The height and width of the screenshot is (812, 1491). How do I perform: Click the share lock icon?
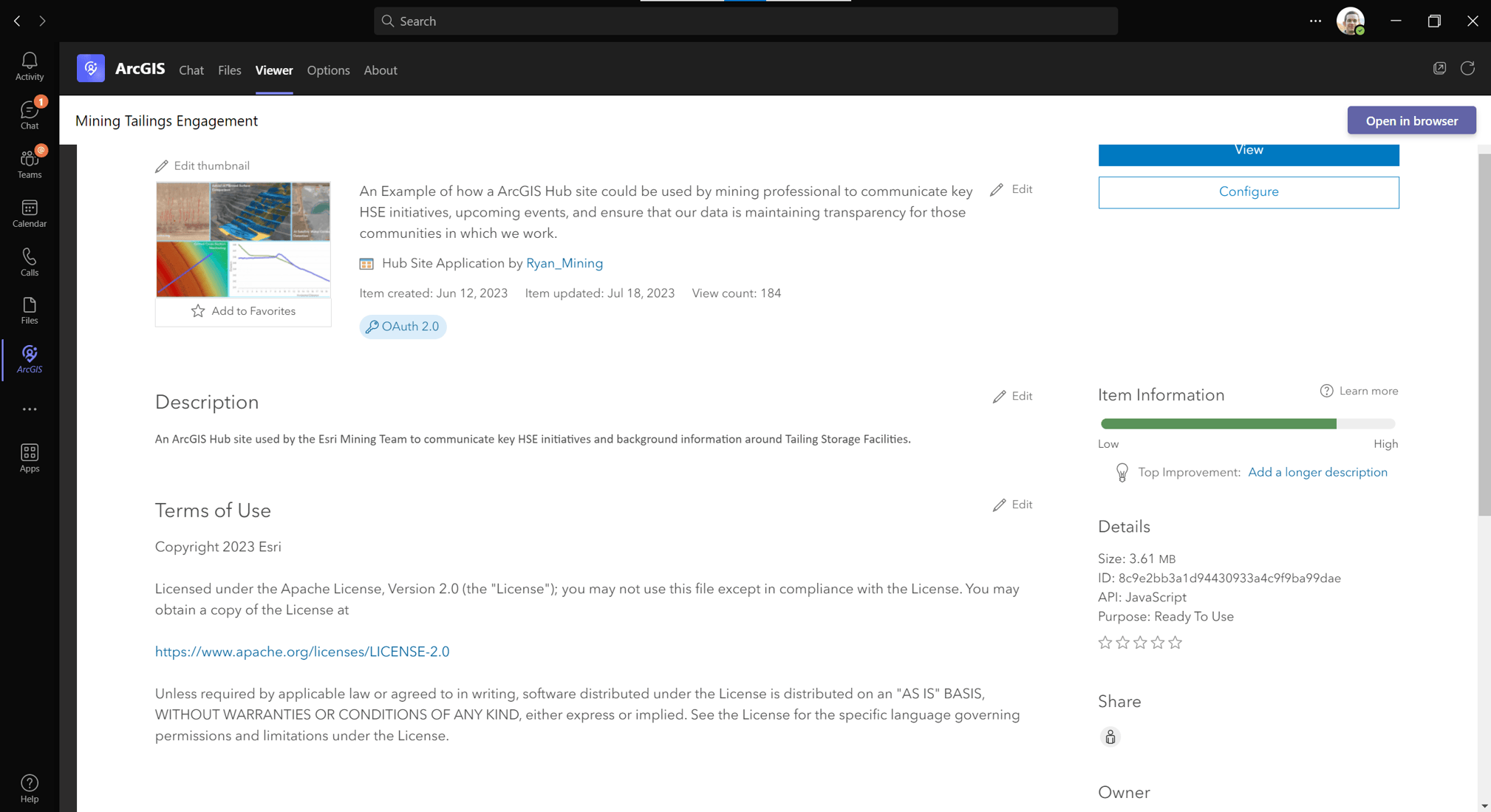pyautogui.click(x=1110, y=737)
